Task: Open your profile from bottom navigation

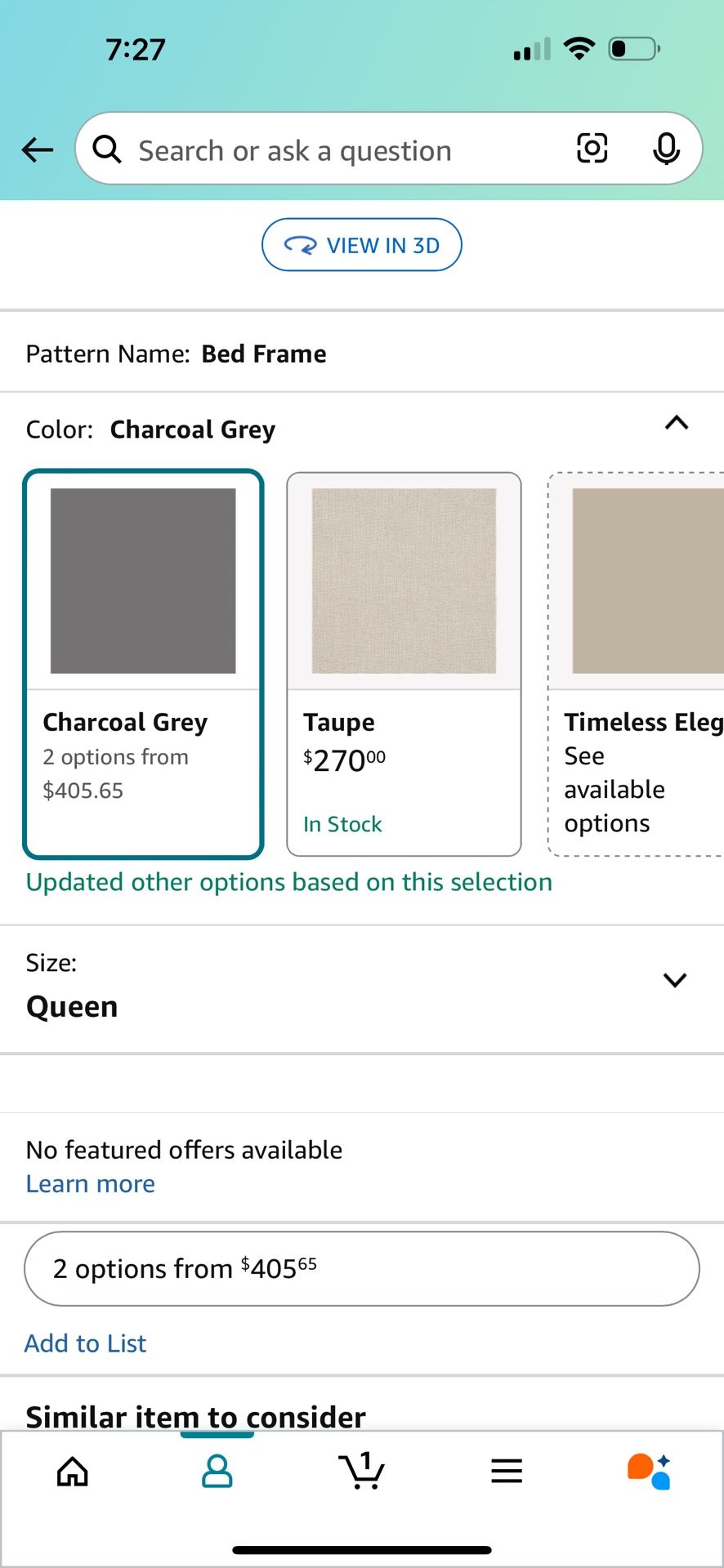Action: tap(217, 1471)
